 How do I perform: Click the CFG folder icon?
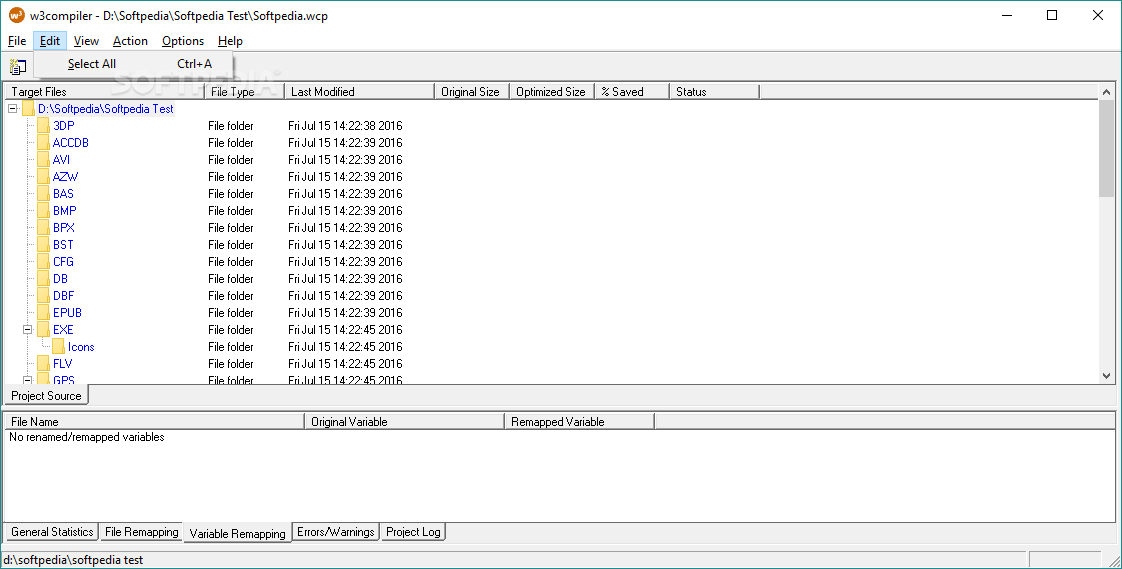pos(43,262)
